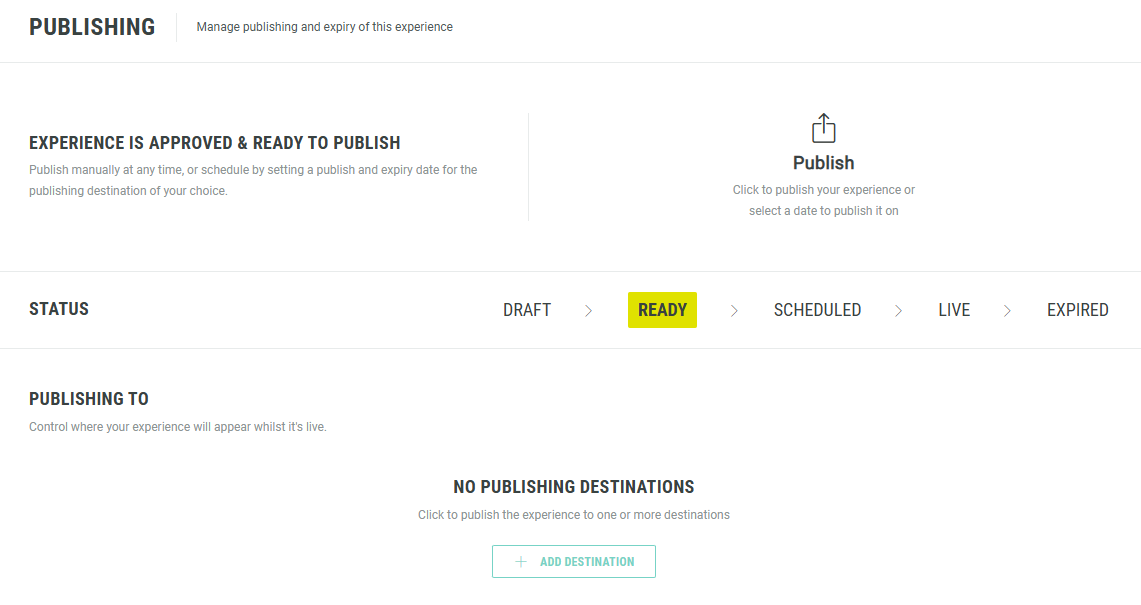This screenshot has height=605, width=1141.
Task: Click the chevron between Scheduled and Live
Action: point(898,311)
